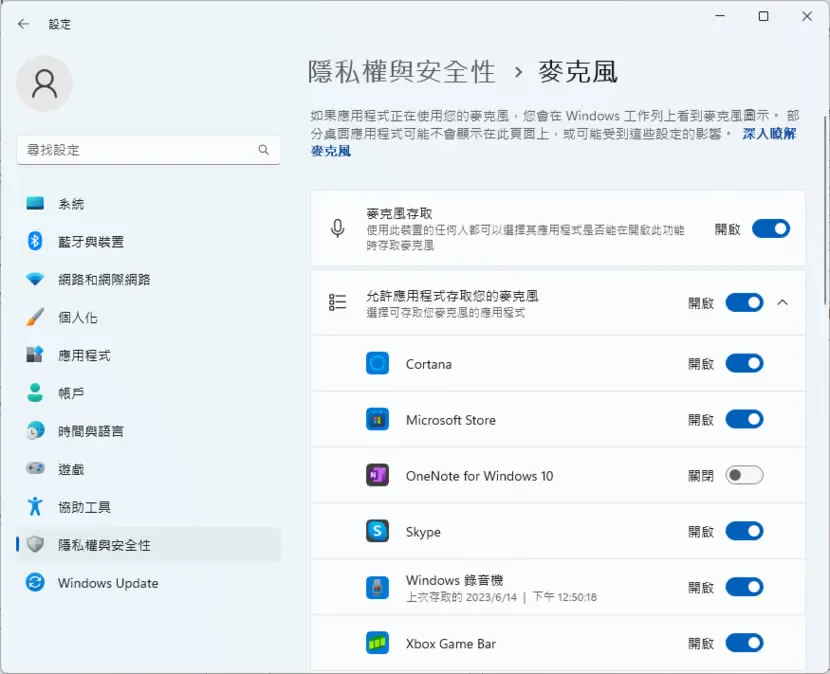The image size is (830, 674).
Task: Open 應用程式 settings category
Action: 149,355
